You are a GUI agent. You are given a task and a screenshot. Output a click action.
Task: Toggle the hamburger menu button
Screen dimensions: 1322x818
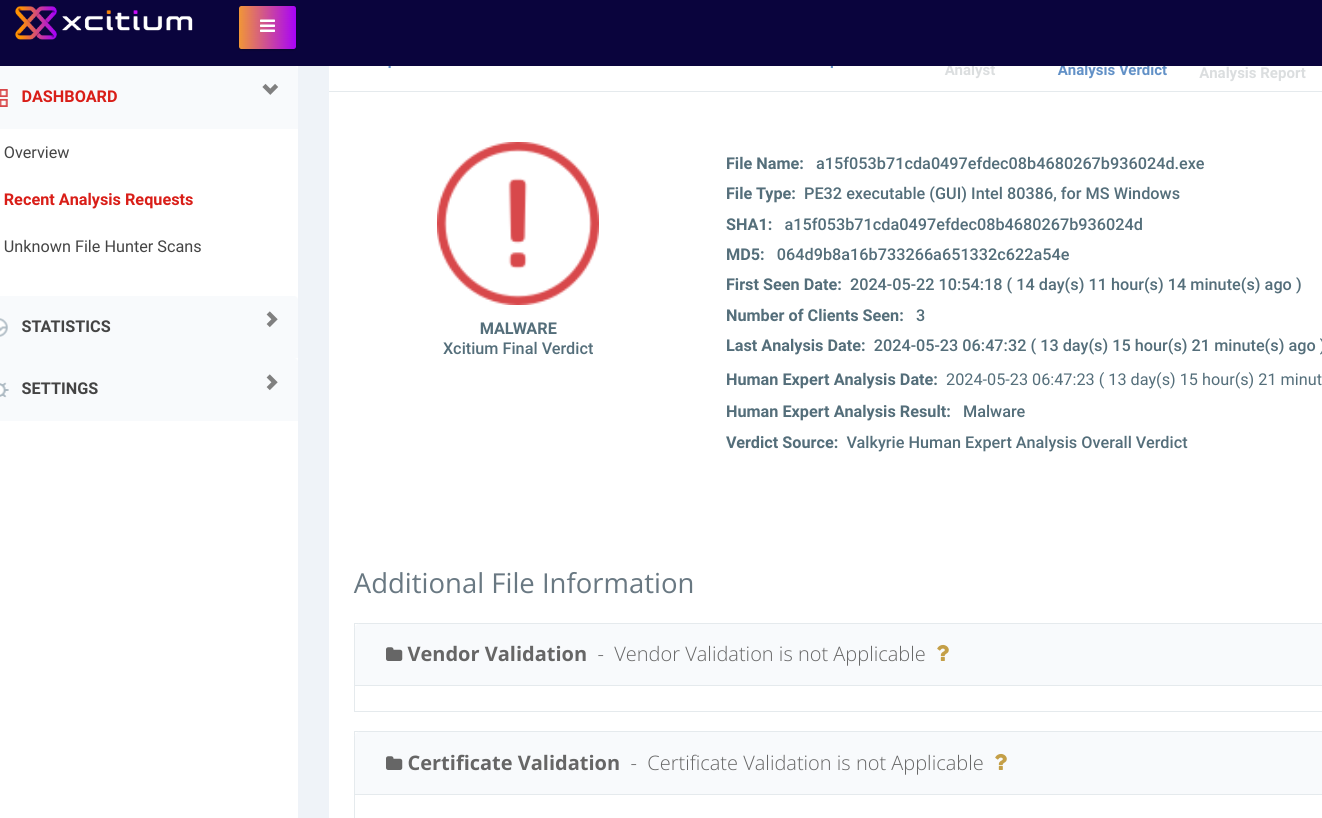tap(267, 27)
